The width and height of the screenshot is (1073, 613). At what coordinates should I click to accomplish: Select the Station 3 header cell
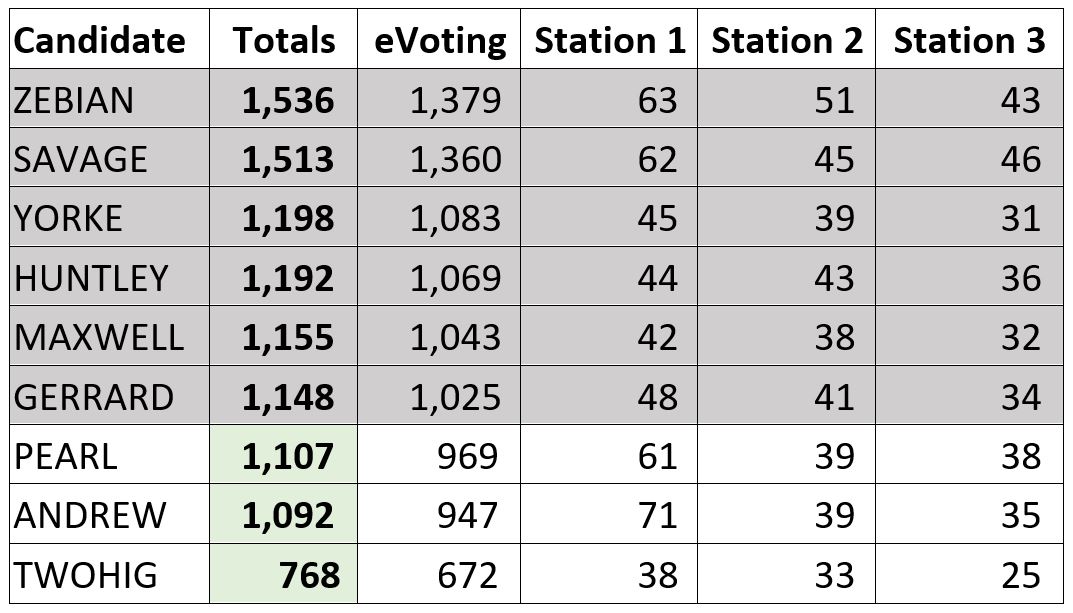[969, 39]
